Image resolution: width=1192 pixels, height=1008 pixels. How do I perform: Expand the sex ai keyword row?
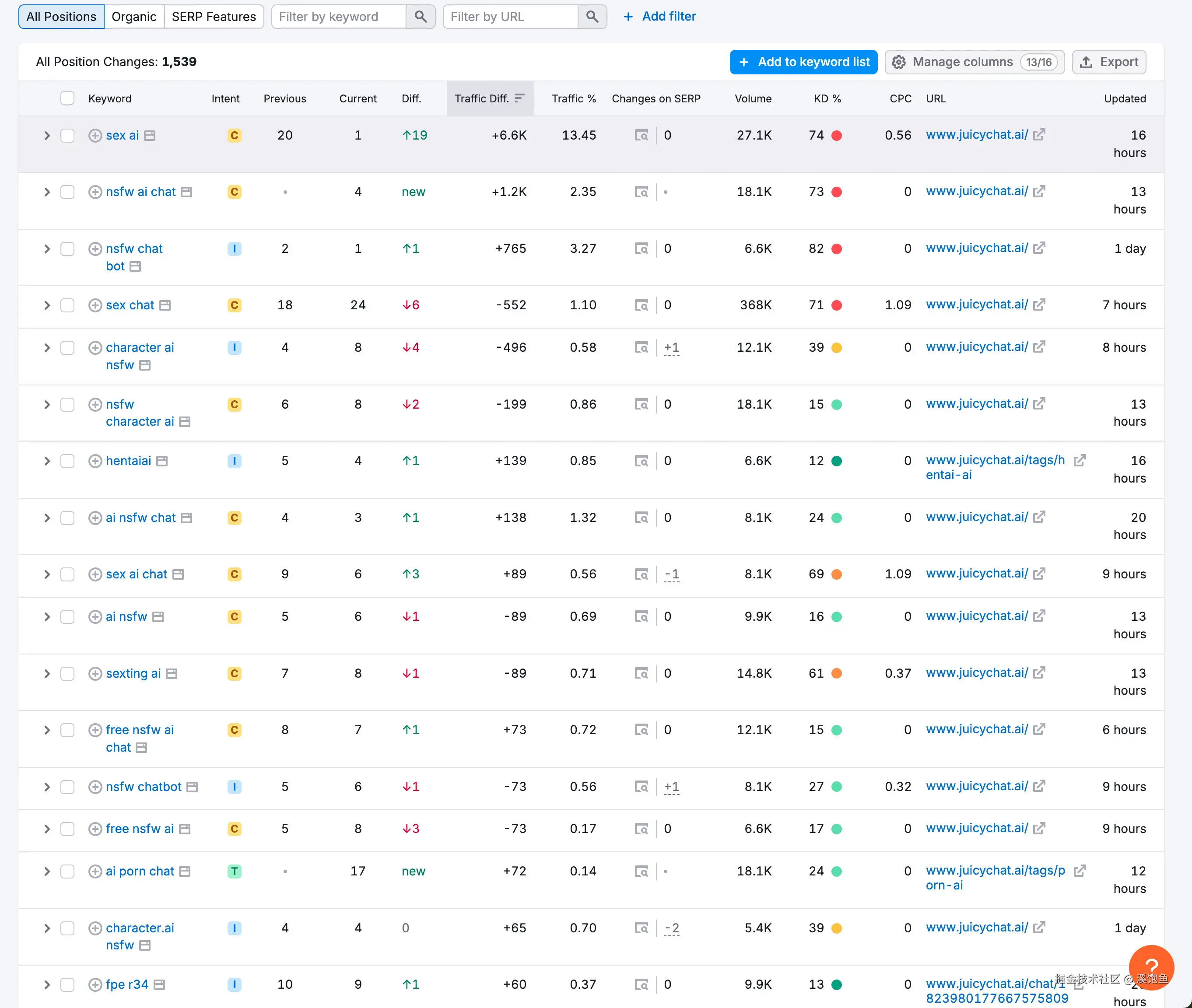coord(47,136)
